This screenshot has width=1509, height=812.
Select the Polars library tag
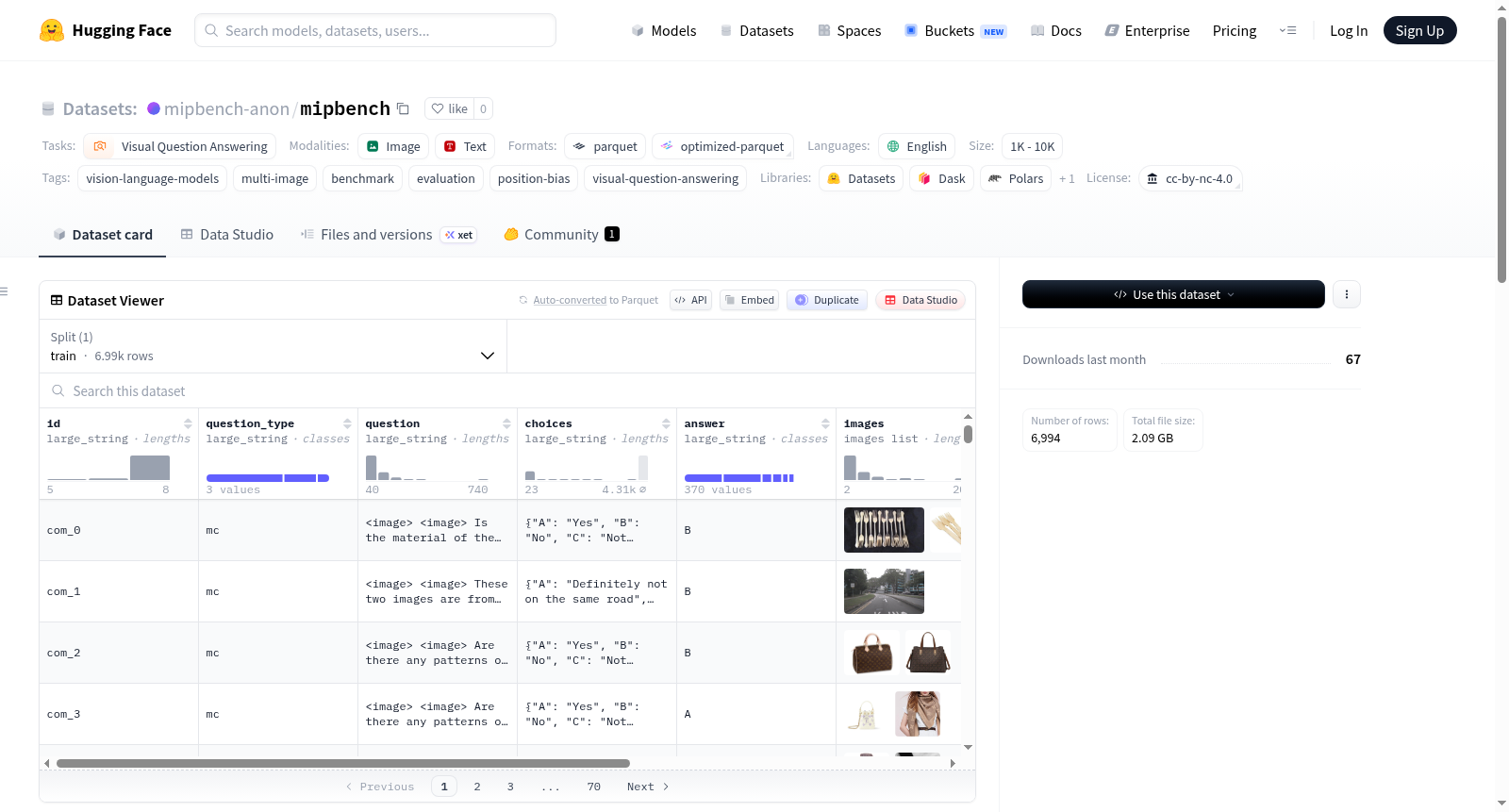point(1016,178)
